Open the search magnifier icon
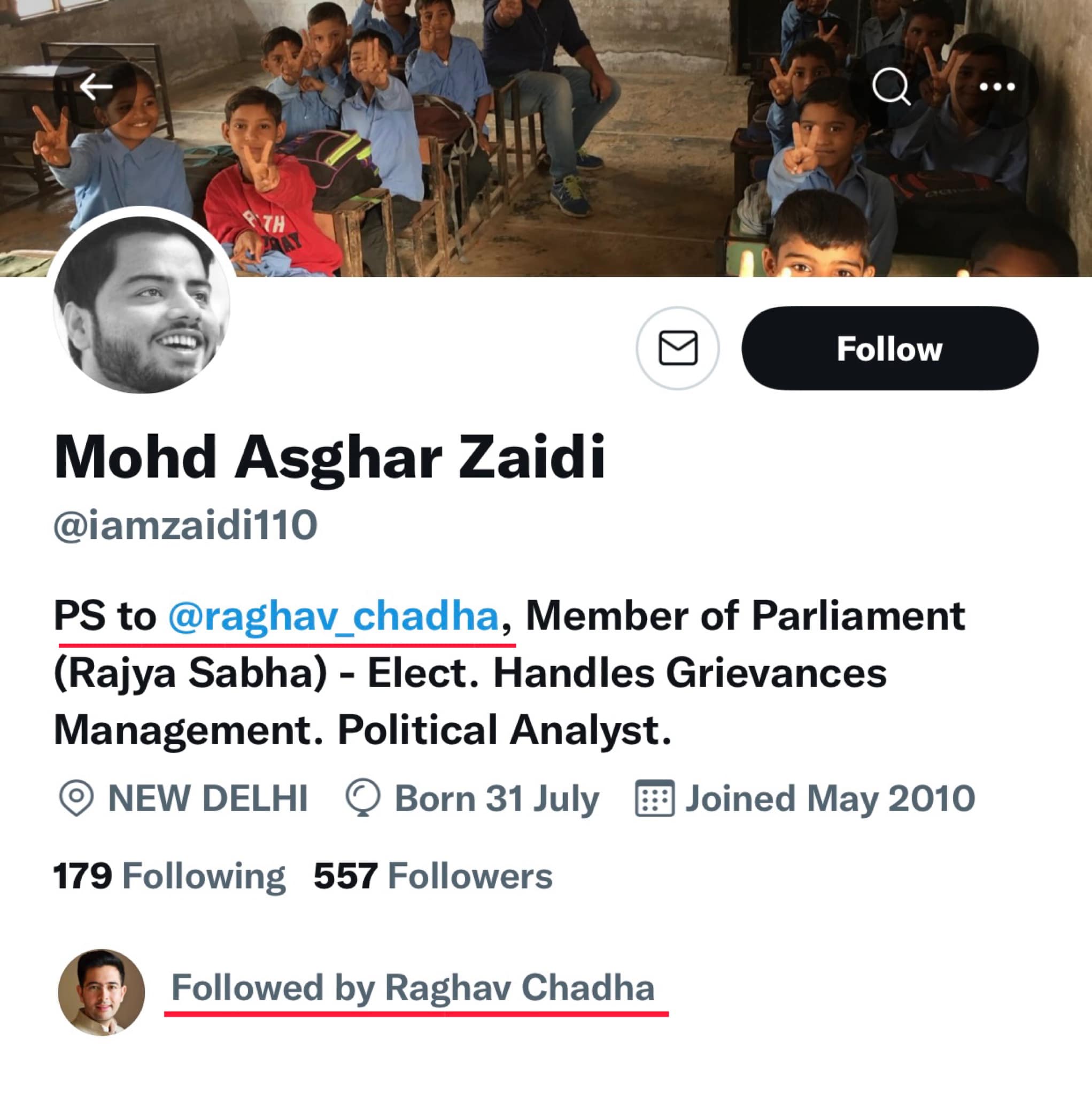 (891, 87)
